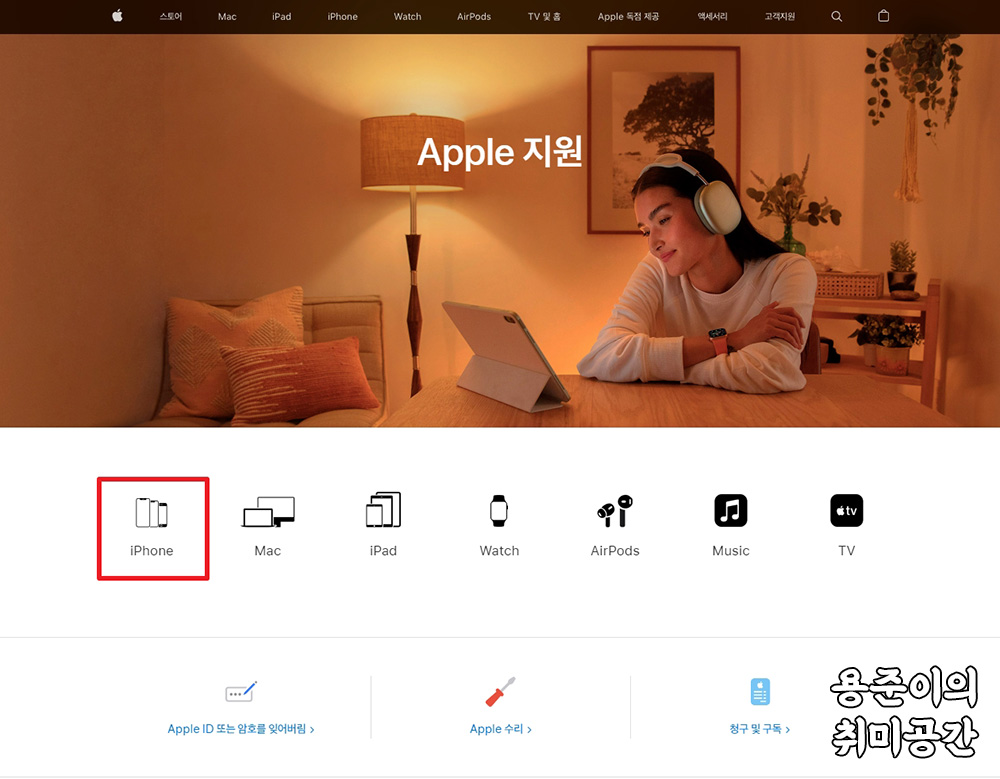
Task: Open the iPad menu in the top navigation
Action: [281, 17]
